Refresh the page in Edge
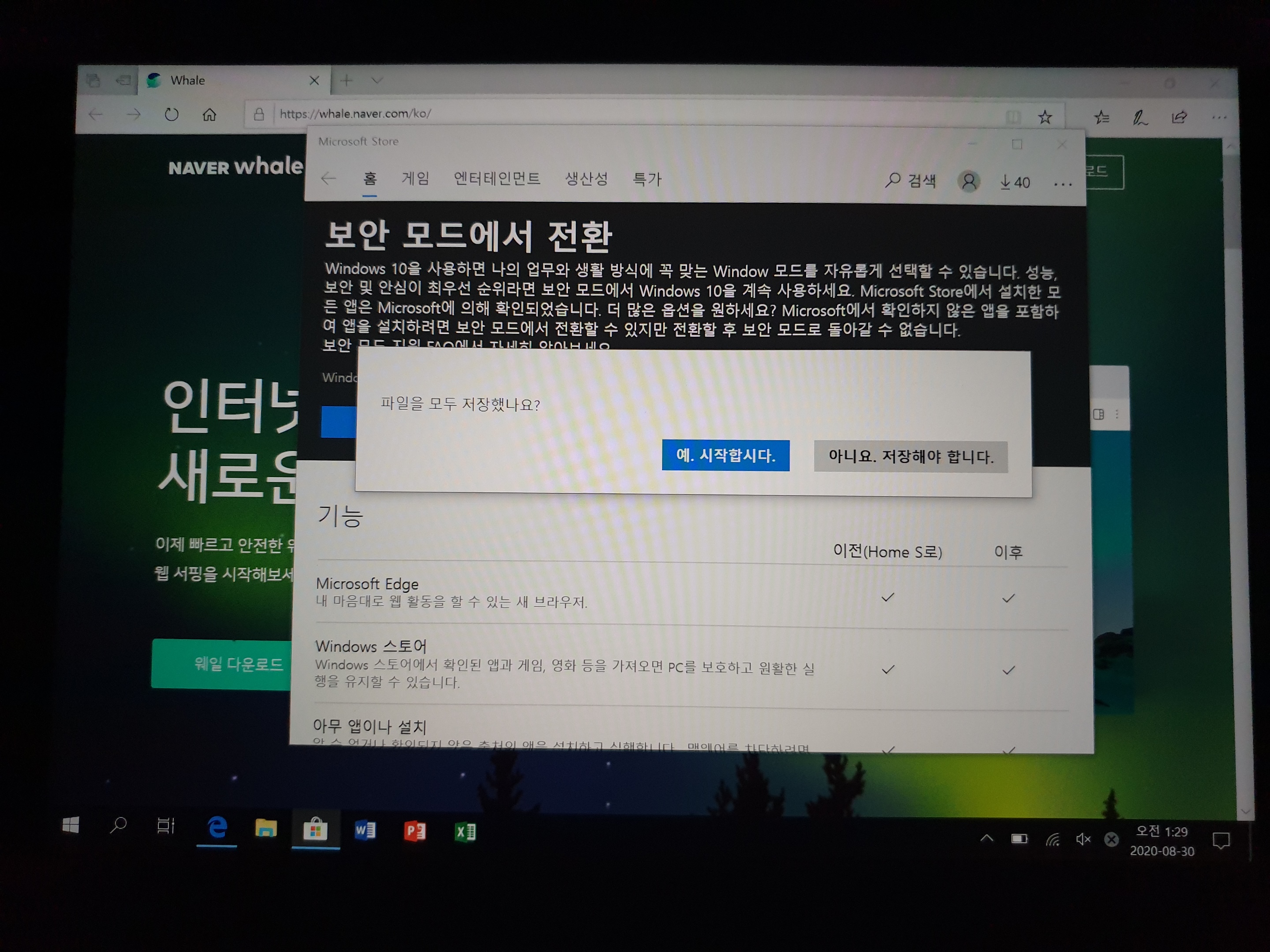This screenshot has width=1270, height=952. (171, 115)
